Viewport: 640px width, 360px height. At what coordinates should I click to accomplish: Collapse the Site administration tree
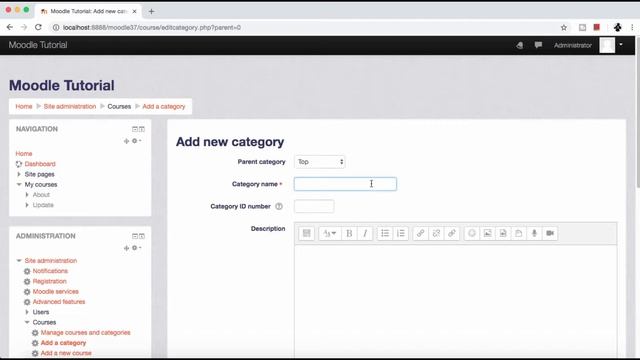(x=19, y=260)
